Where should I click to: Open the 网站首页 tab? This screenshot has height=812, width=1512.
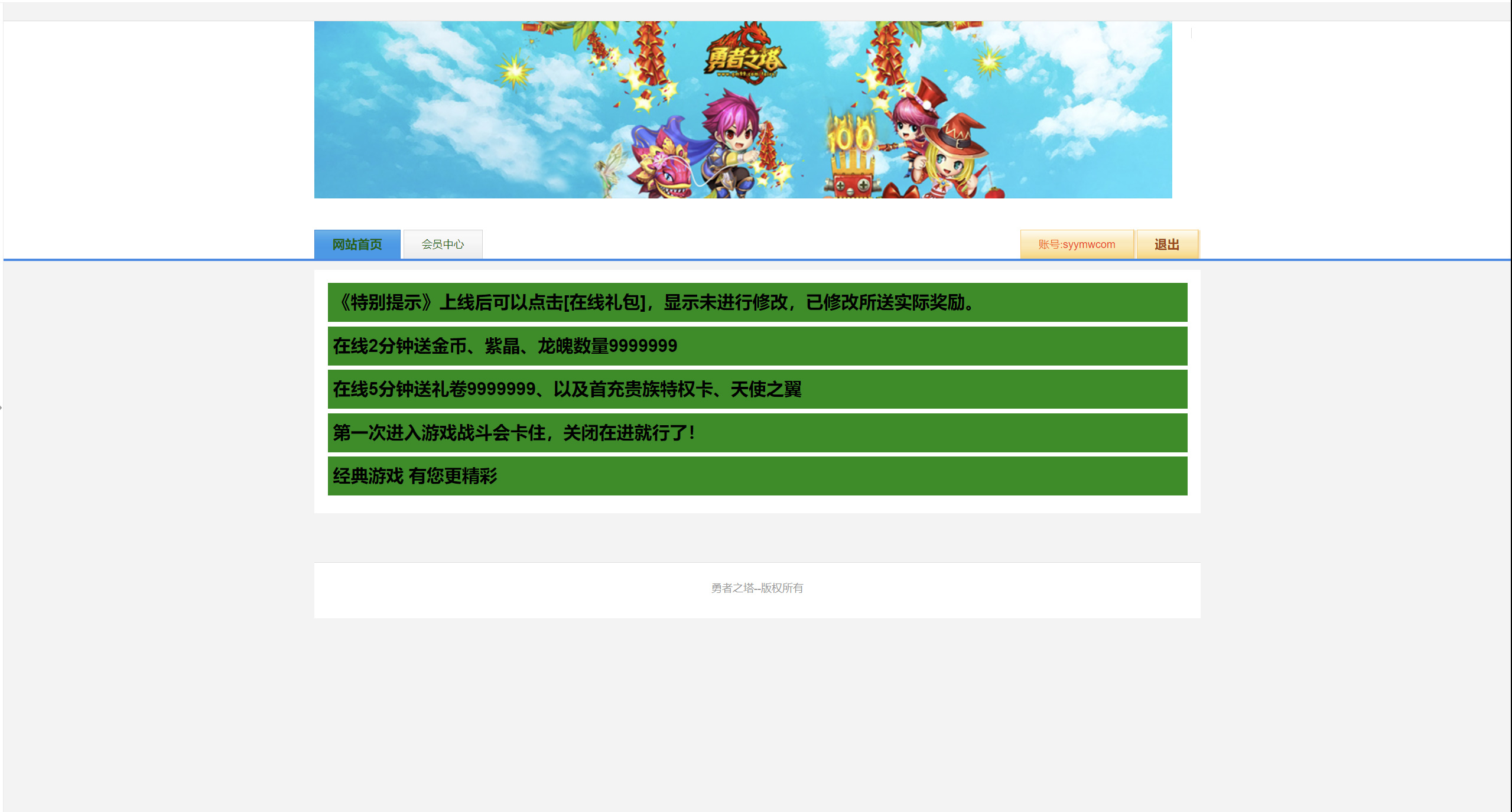tap(357, 244)
